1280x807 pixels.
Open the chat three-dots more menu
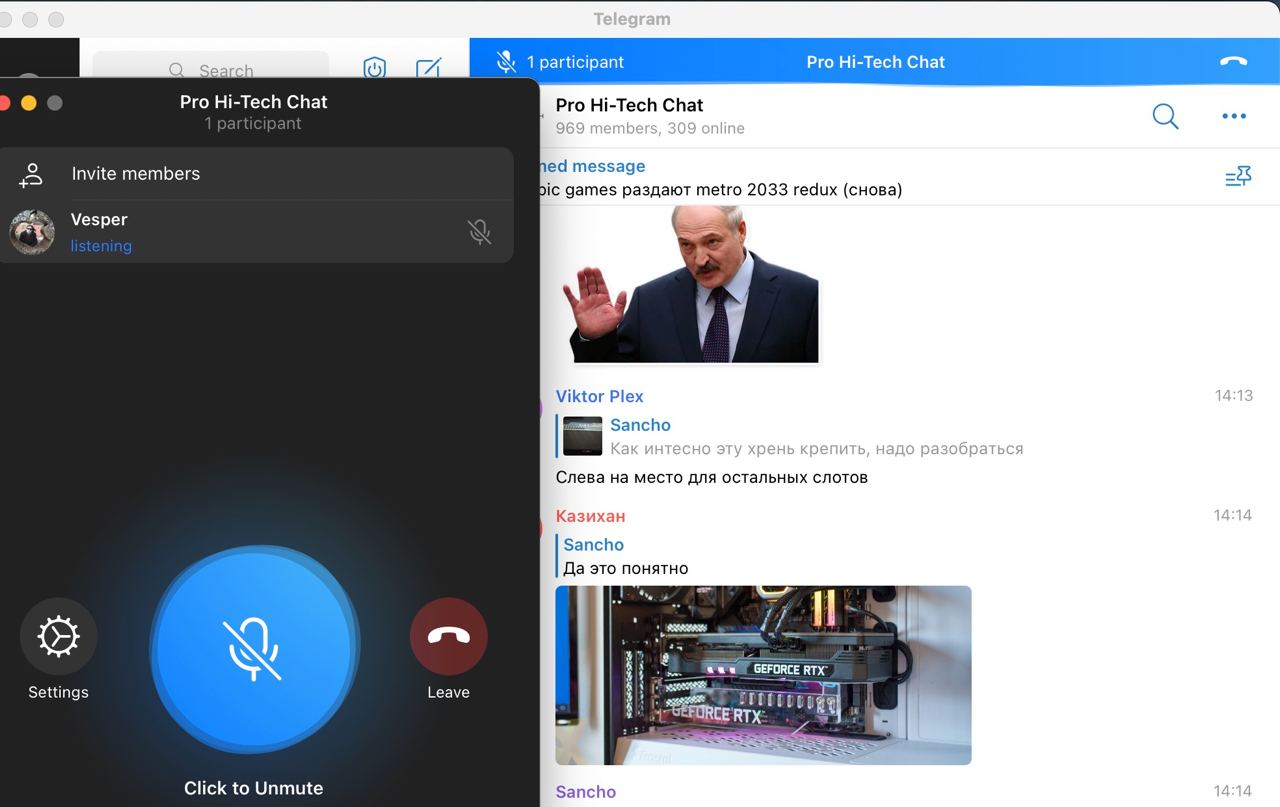pyautogui.click(x=1234, y=116)
